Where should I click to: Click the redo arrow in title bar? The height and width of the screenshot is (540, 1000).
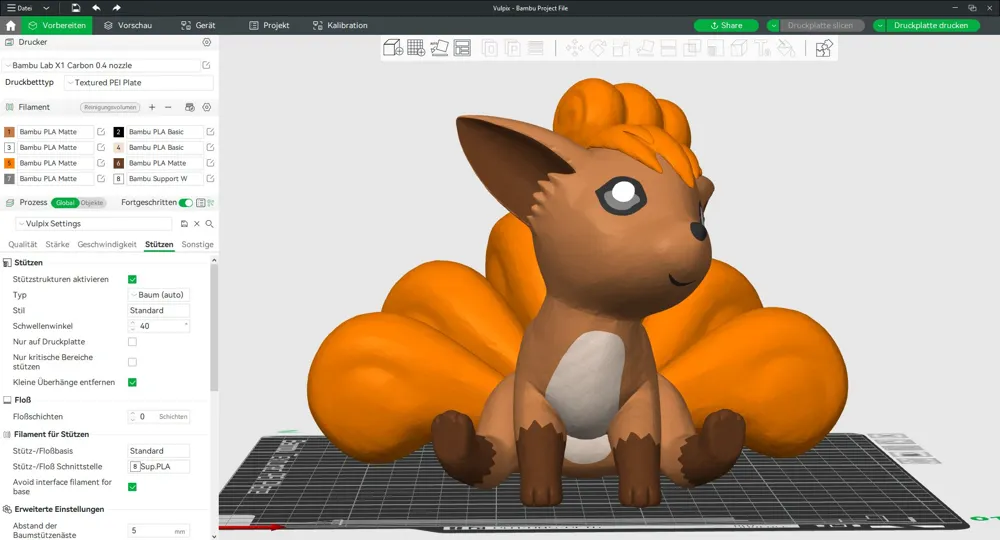pos(116,8)
